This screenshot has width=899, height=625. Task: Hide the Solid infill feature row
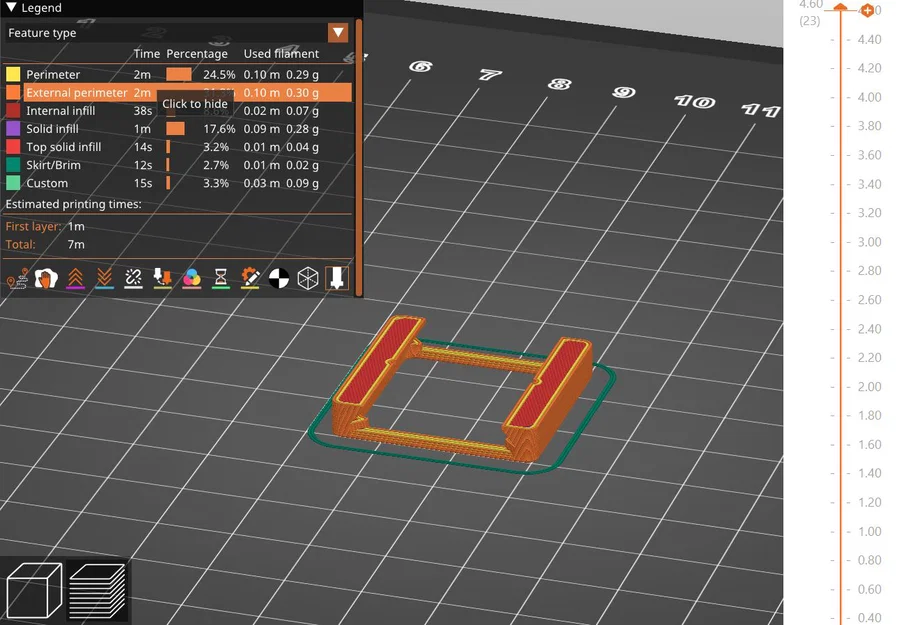[177, 128]
